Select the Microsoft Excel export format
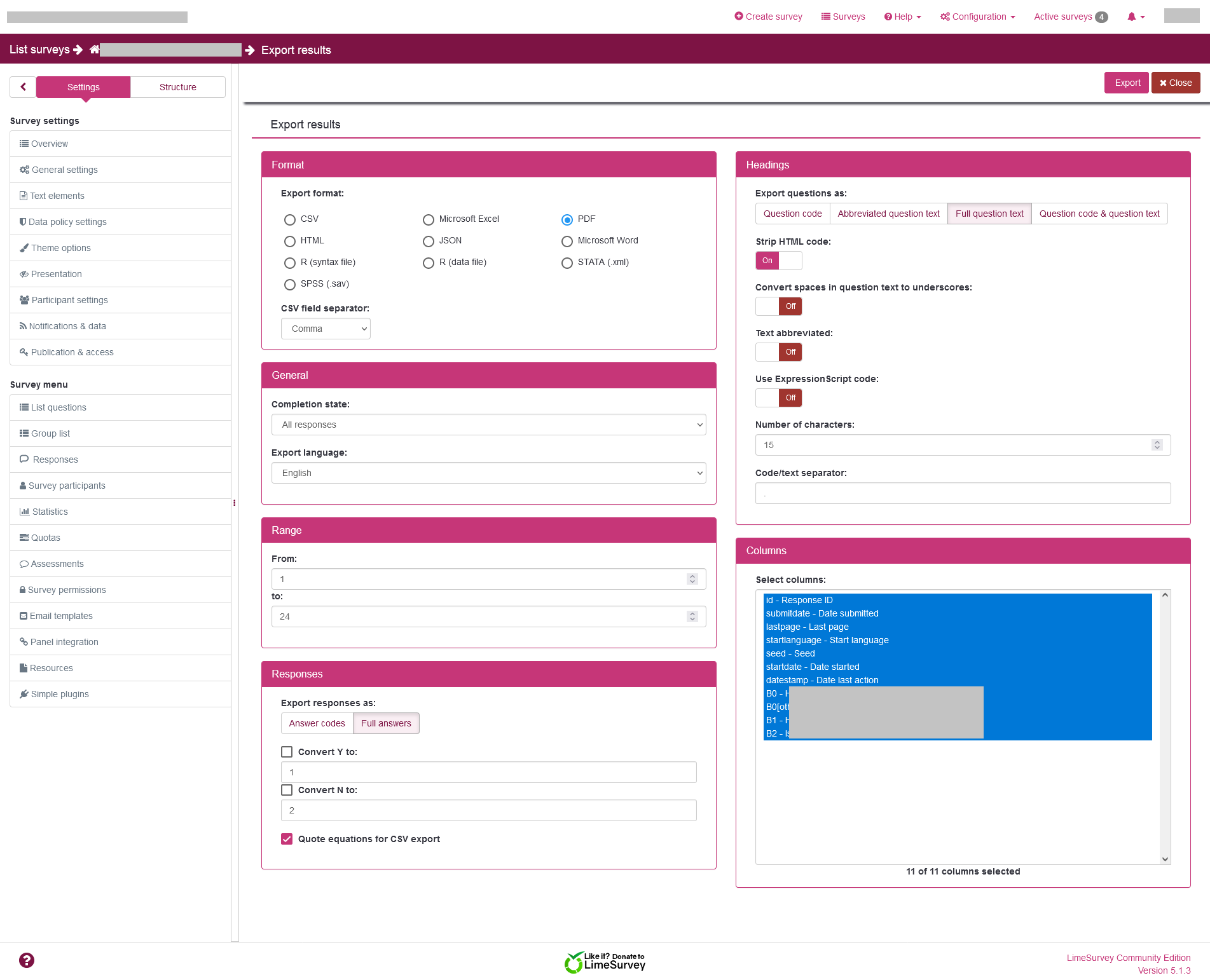1210x980 pixels. click(x=429, y=219)
